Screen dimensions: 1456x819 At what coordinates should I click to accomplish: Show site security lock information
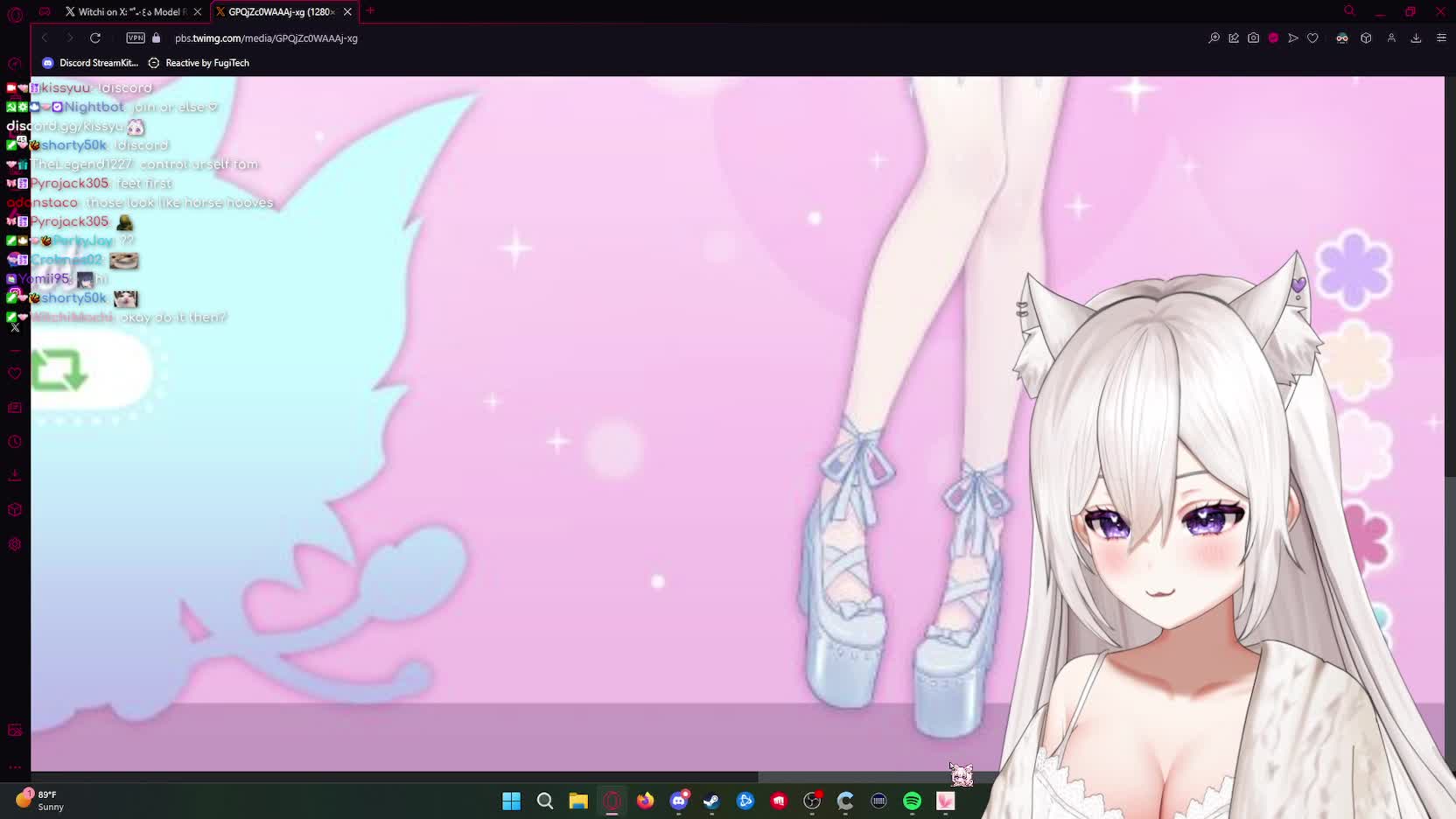(x=157, y=38)
